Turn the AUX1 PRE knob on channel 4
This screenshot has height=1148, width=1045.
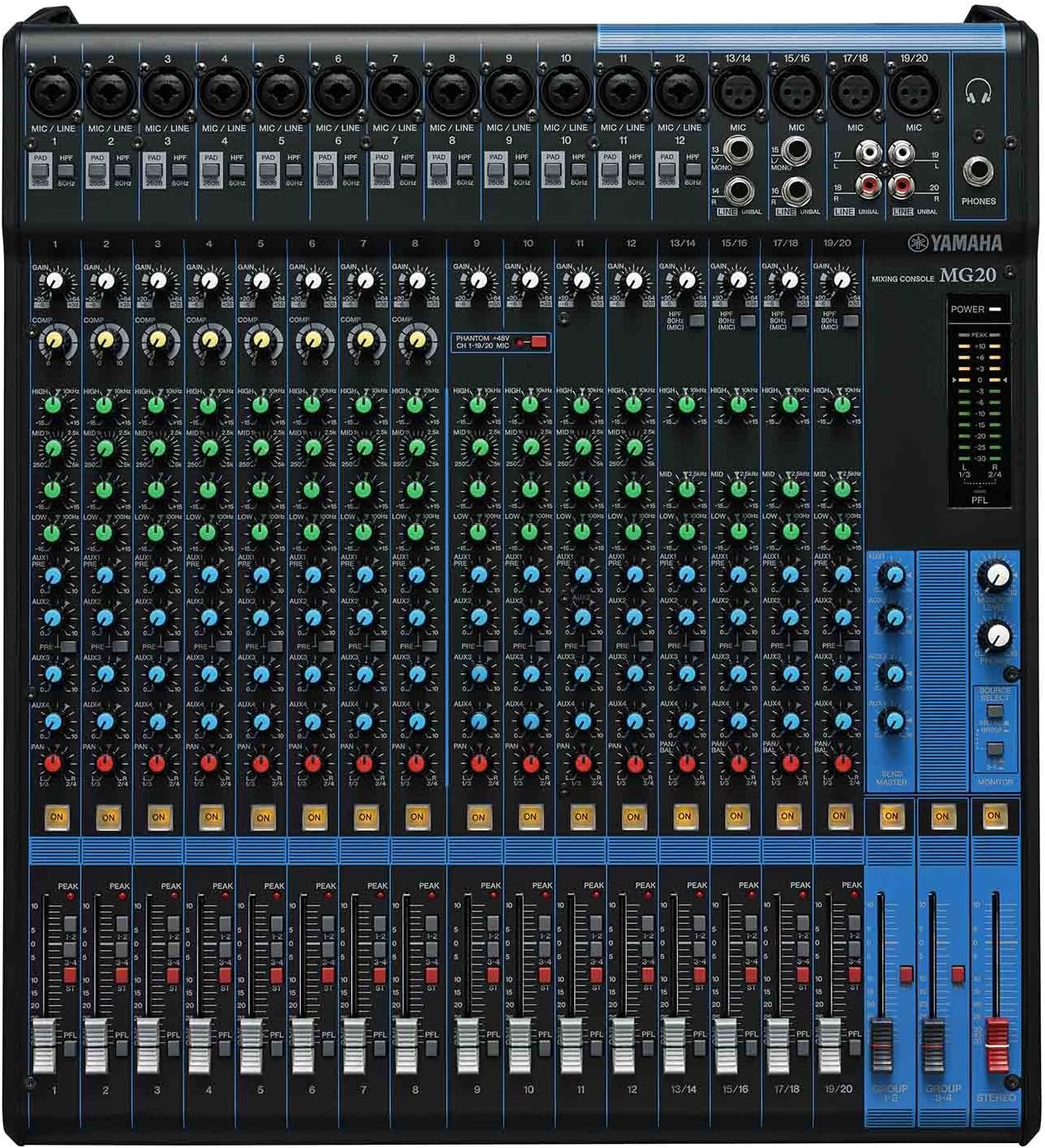pyautogui.click(x=209, y=576)
